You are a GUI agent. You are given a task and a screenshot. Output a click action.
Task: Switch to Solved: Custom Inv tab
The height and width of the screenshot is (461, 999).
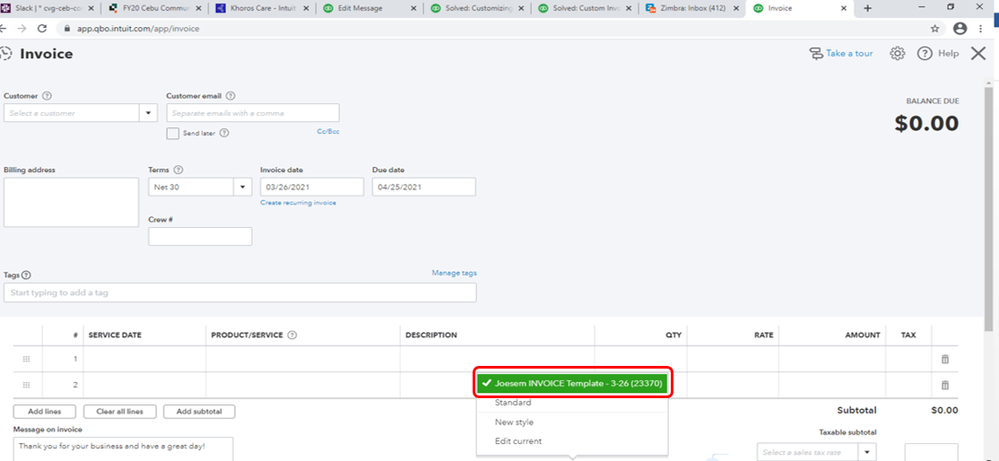tap(586, 8)
